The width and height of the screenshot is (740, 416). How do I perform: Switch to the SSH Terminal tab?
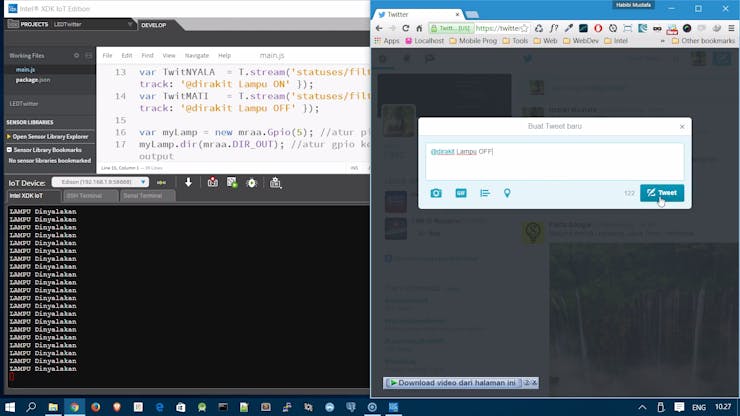pos(90,195)
